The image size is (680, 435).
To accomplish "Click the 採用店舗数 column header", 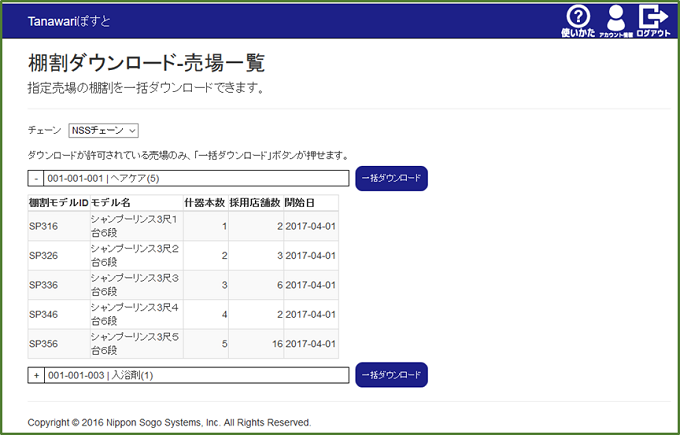I will [255, 203].
